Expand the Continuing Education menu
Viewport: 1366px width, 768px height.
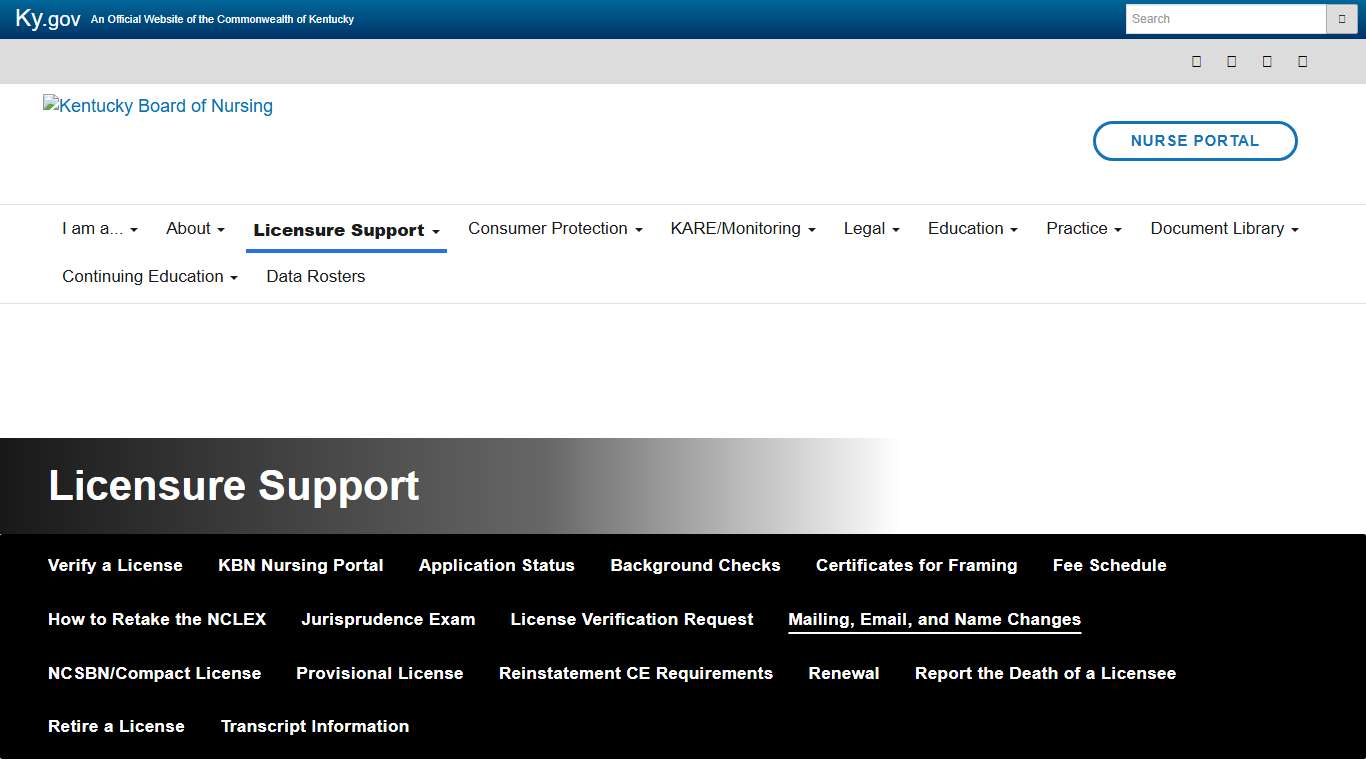pos(150,277)
